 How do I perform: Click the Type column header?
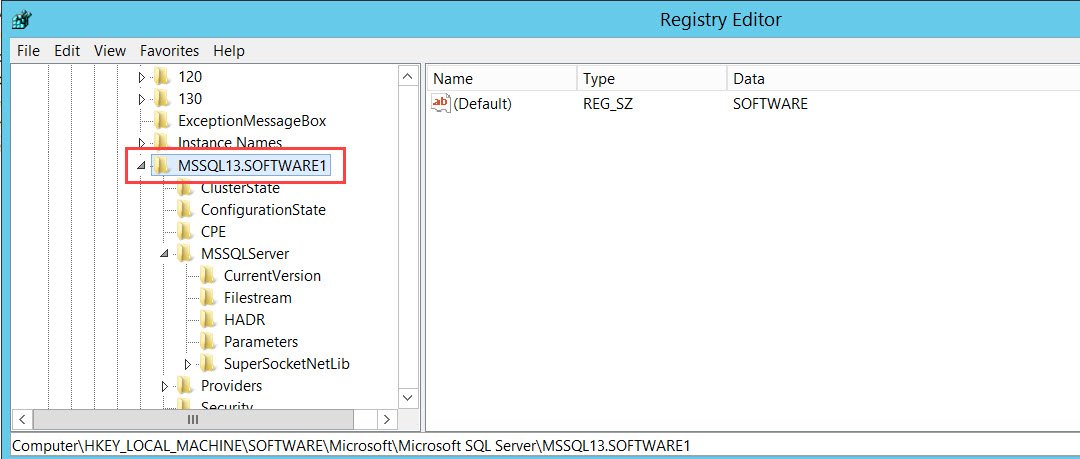point(652,79)
